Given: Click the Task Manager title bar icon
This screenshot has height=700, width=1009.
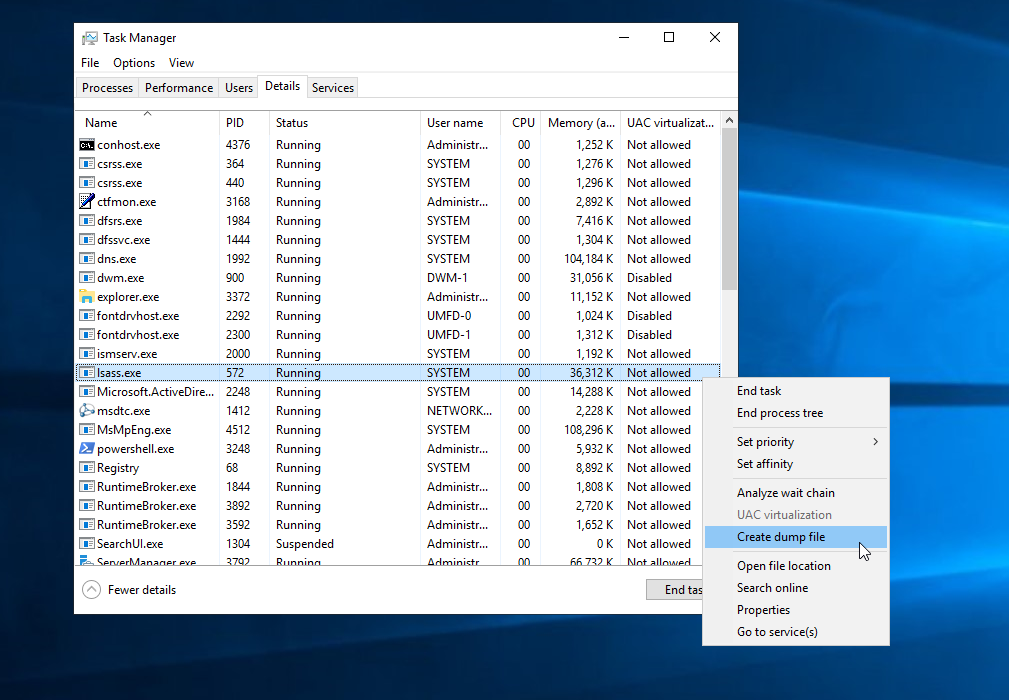Looking at the screenshot, I should tap(89, 38).
